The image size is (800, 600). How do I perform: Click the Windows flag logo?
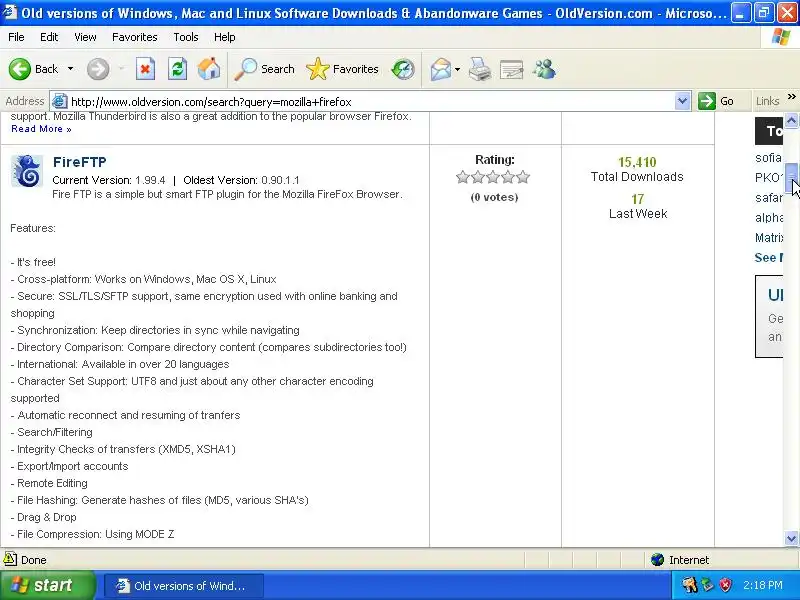(781, 37)
